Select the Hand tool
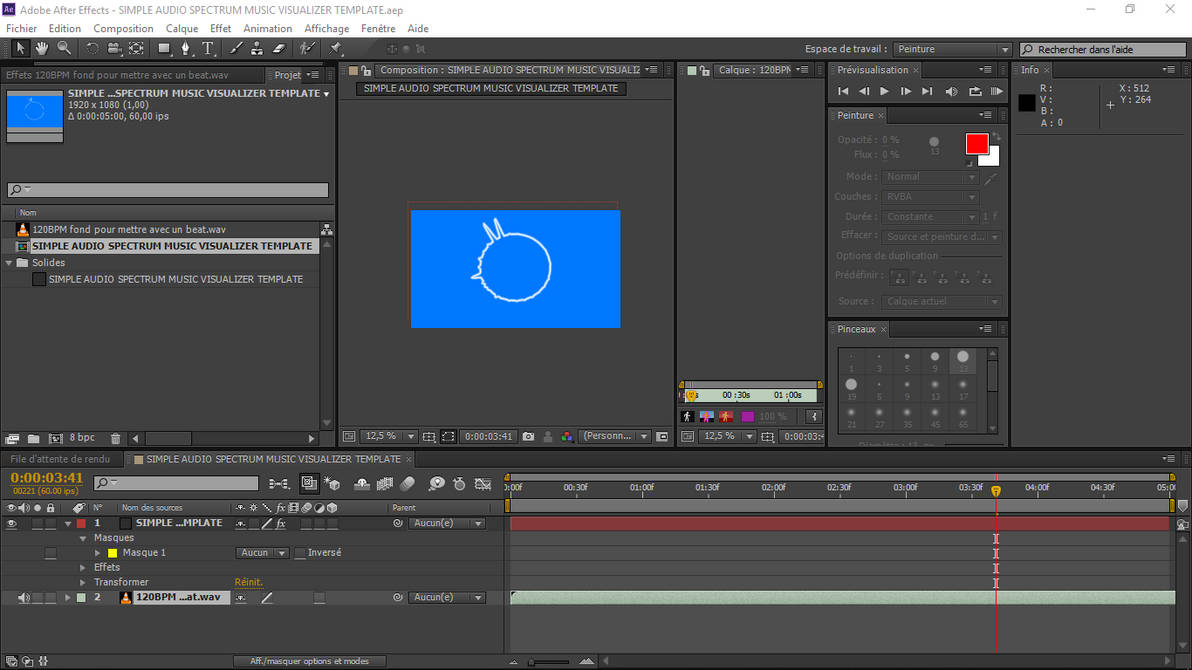The width and height of the screenshot is (1192, 670). (x=41, y=48)
